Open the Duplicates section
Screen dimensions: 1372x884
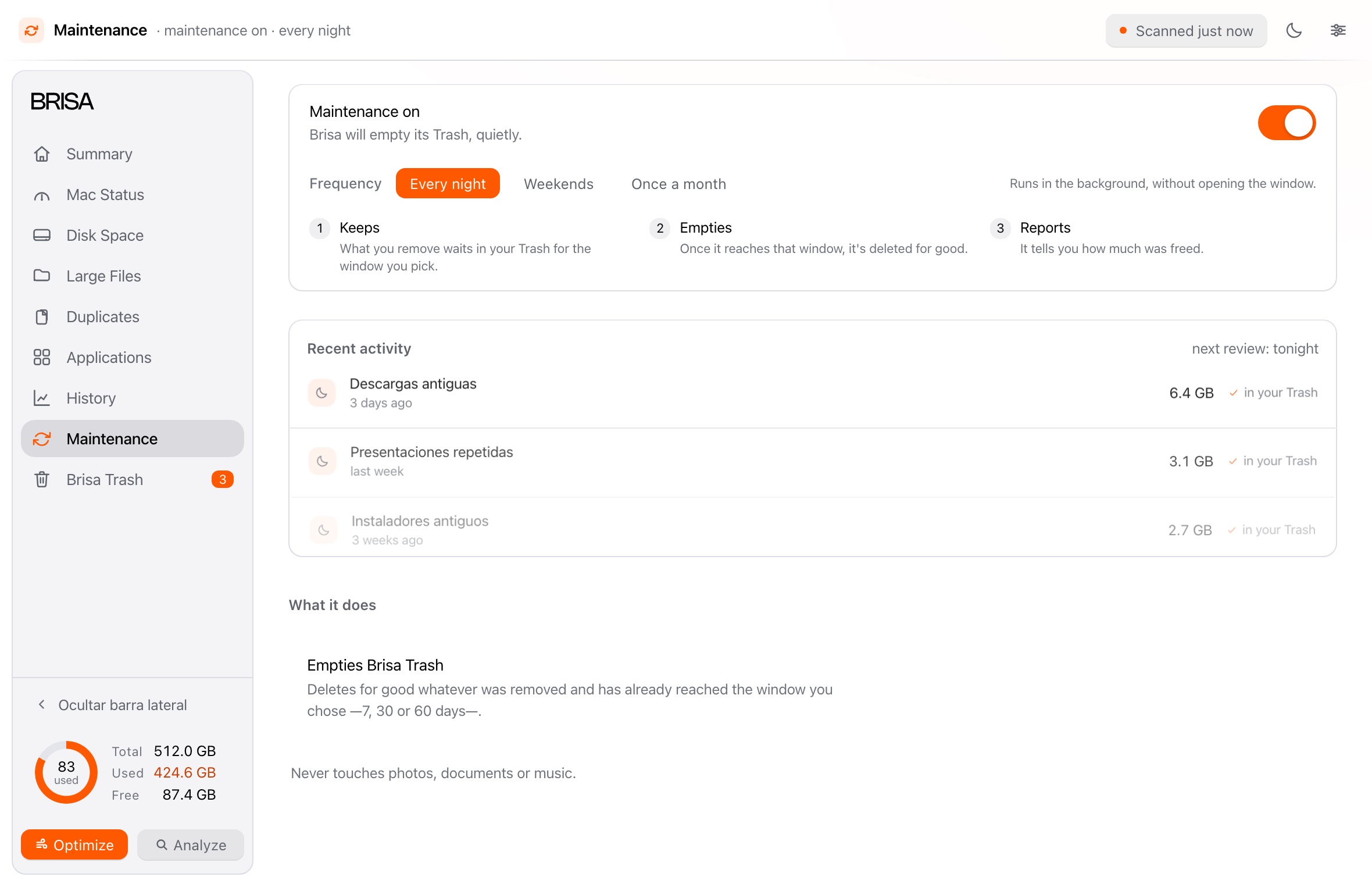click(133, 317)
